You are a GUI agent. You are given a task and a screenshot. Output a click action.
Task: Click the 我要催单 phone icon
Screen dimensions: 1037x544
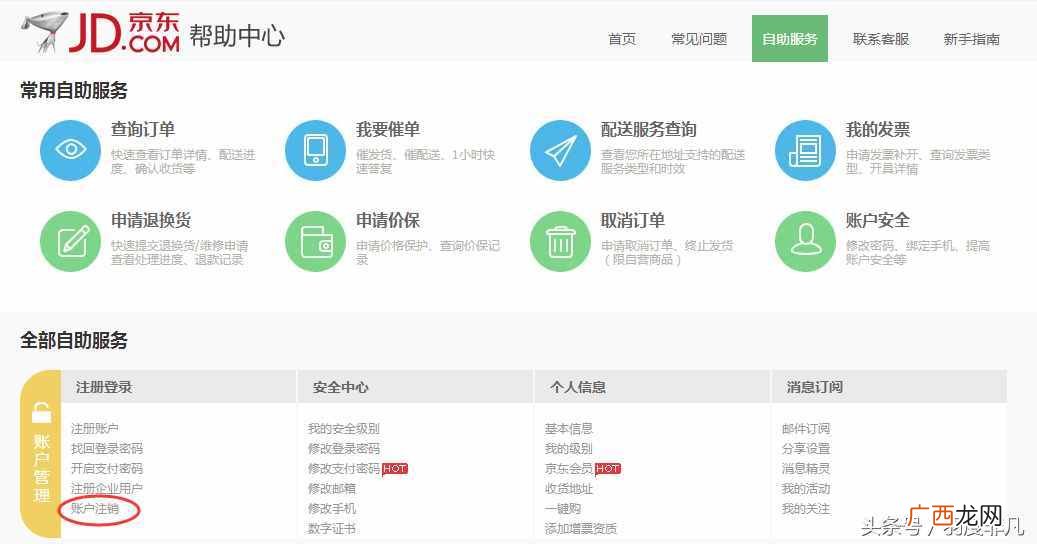pos(315,150)
